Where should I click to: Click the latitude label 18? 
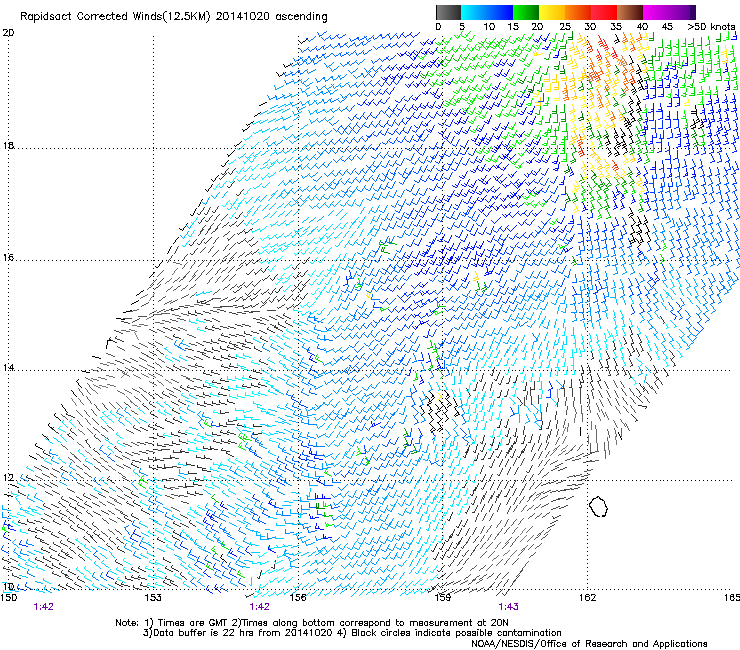pos(8,145)
